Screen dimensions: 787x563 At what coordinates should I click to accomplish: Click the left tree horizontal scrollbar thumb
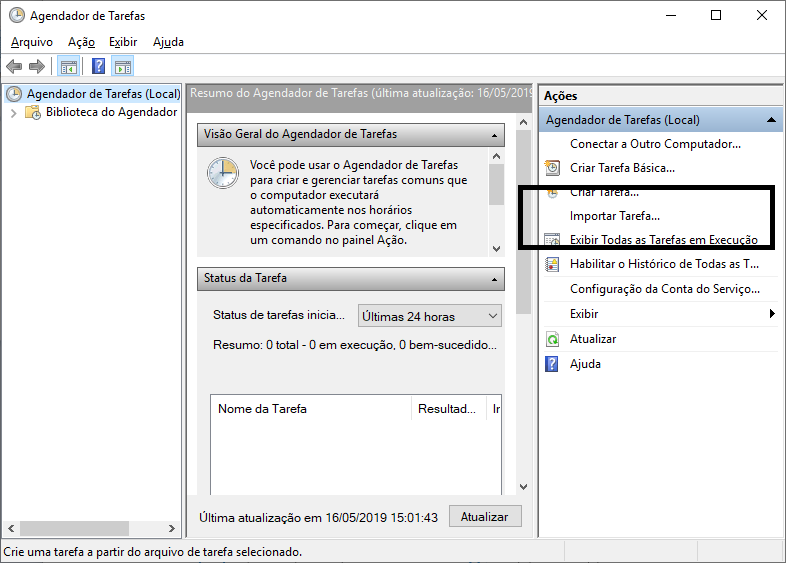pyautogui.click(x=74, y=528)
